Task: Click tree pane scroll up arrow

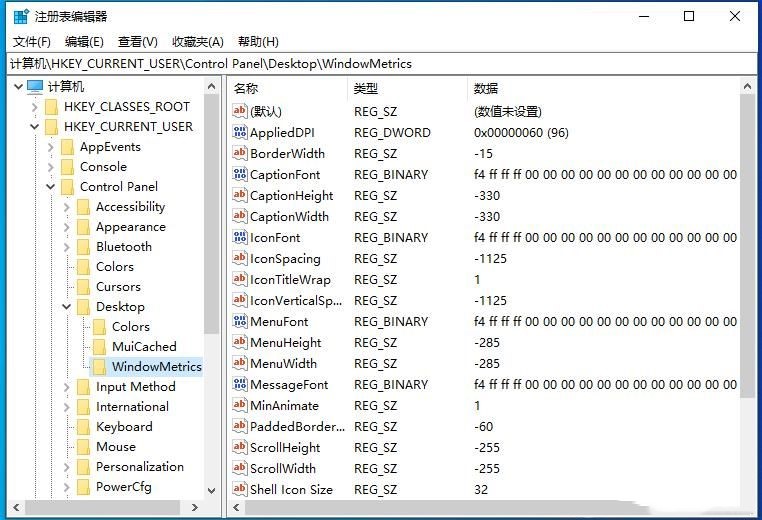Action: click(211, 87)
